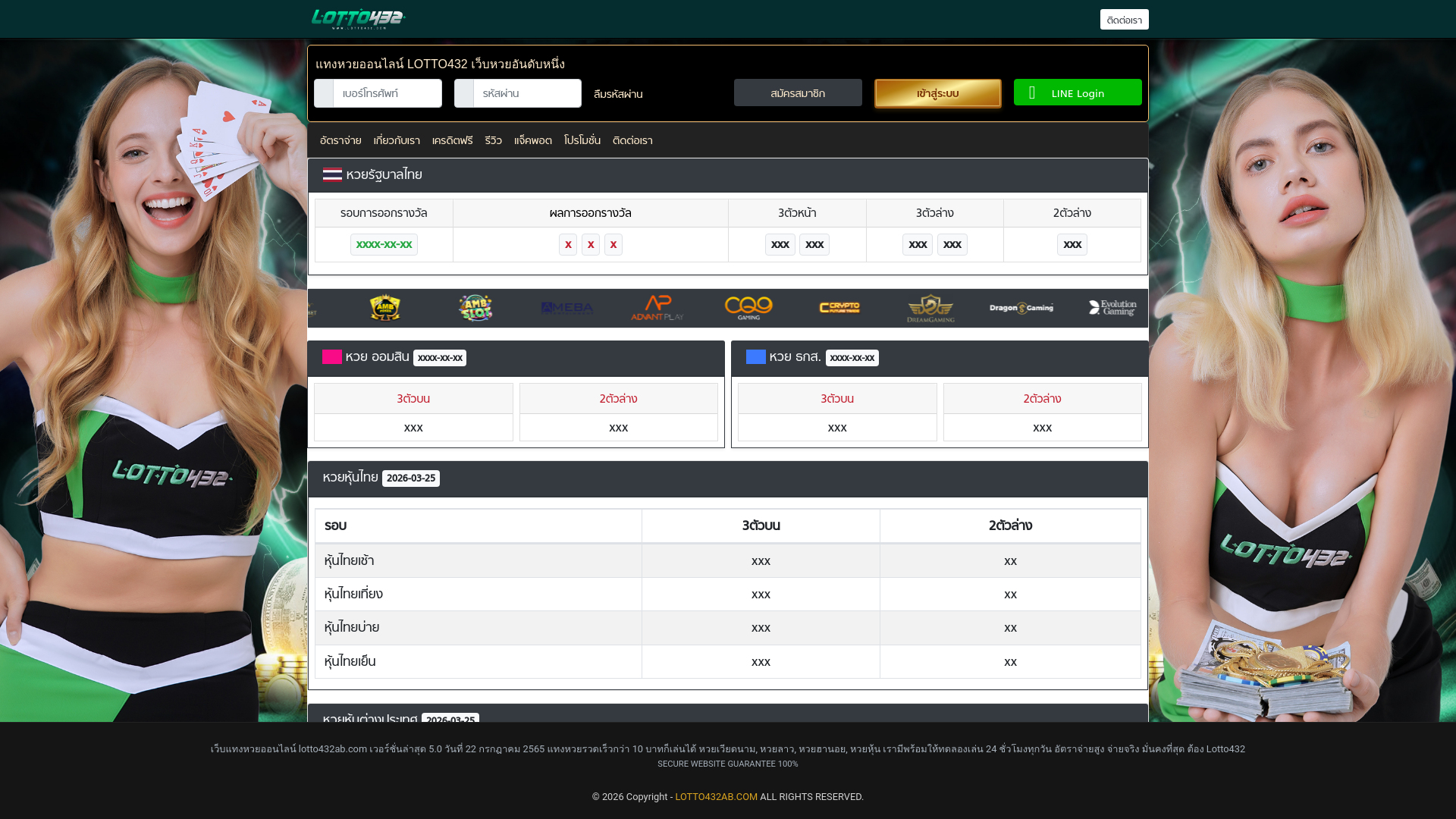The image size is (1456, 819).
Task: Click the green xxxx-xx-xx draw date badge
Action: [x=384, y=244]
